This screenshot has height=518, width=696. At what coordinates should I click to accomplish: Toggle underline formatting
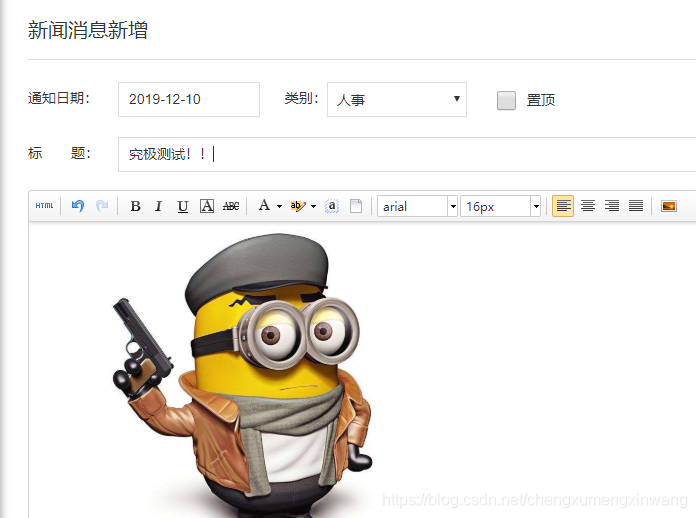click(x=182, y=206)
